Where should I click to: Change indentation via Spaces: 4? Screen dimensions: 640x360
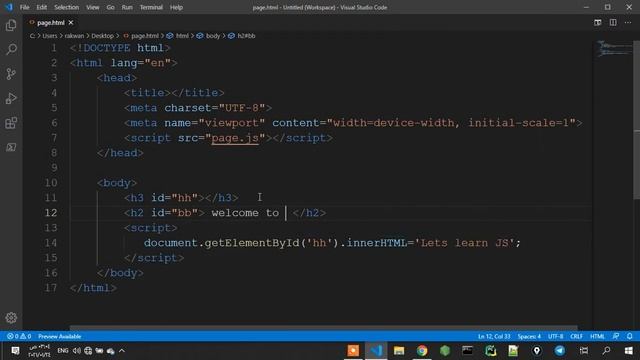(529, 336)
